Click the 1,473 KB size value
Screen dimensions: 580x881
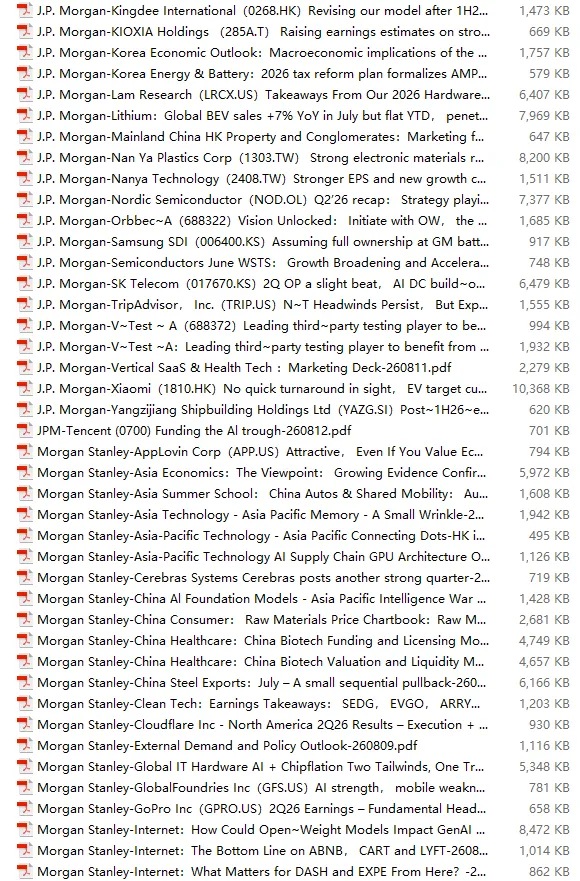pyautogui.click(x=544, y=11)
